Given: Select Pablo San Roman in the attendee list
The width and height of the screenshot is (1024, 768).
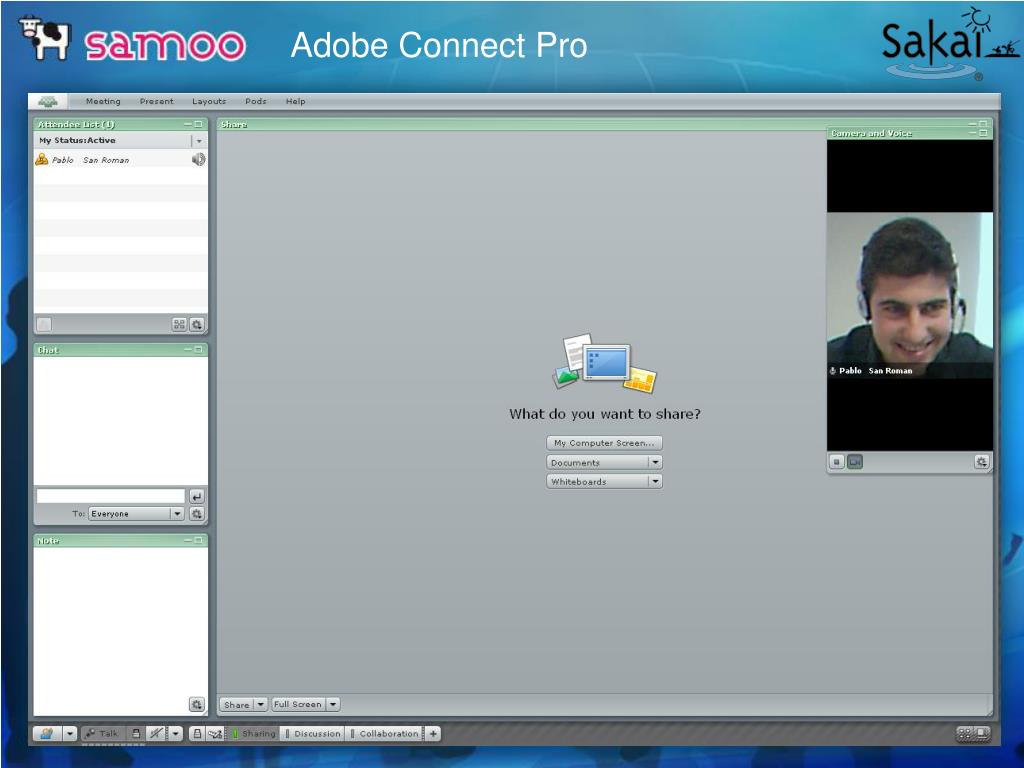Looking at the screenshot, I should [x=121, y=159].
